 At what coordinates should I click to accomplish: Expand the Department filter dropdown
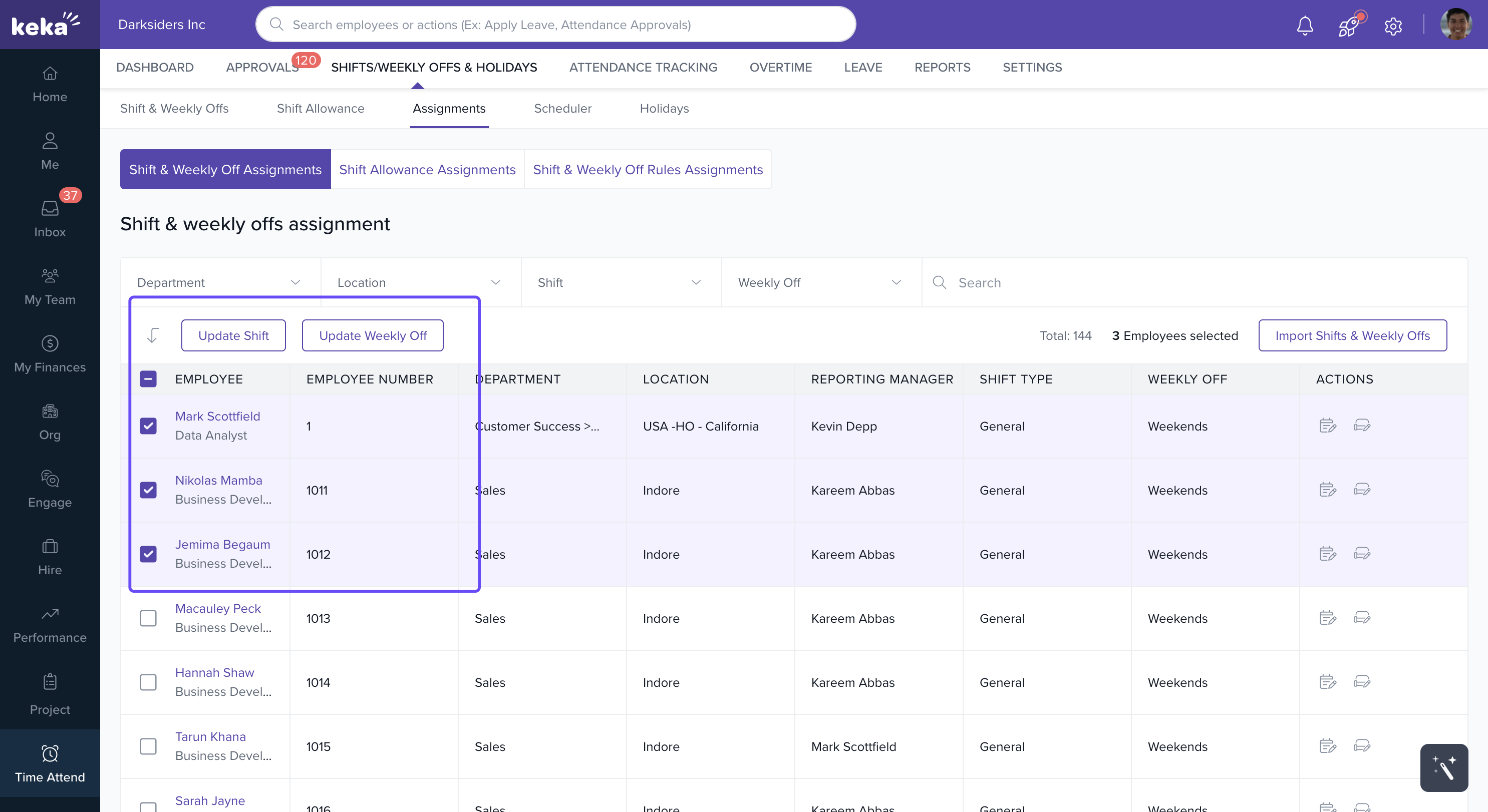coord(219,282)
